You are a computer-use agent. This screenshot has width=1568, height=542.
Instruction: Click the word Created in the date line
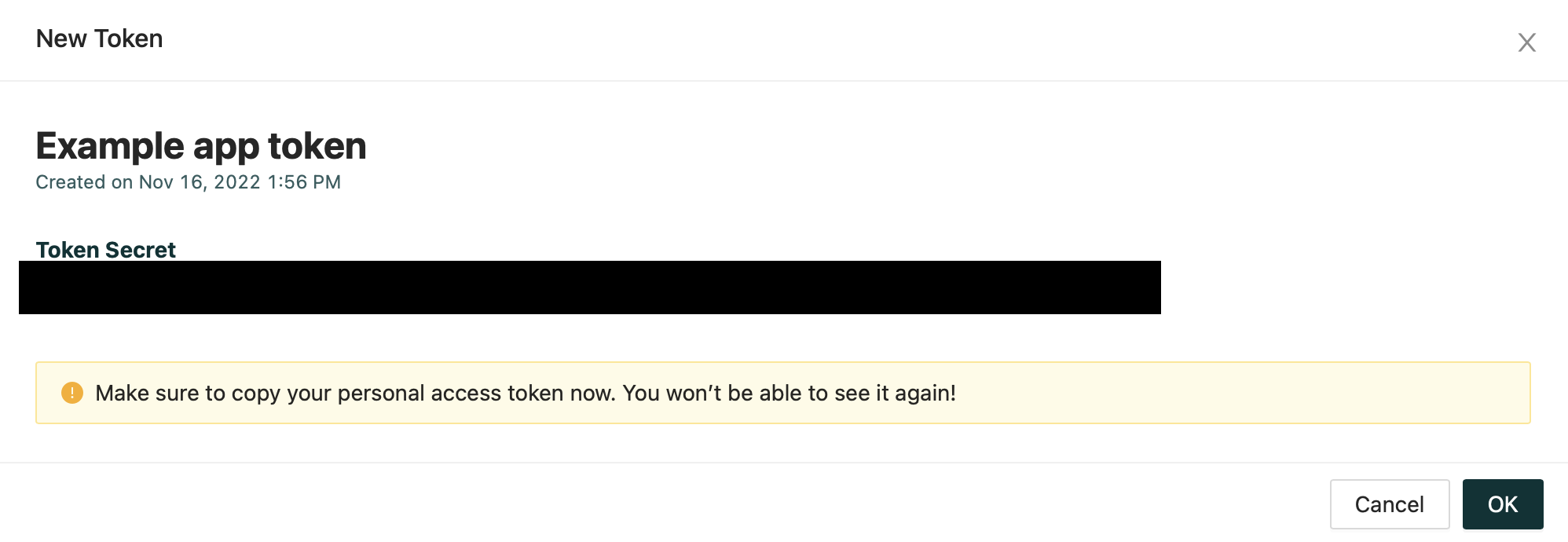(x=71, y=182)
